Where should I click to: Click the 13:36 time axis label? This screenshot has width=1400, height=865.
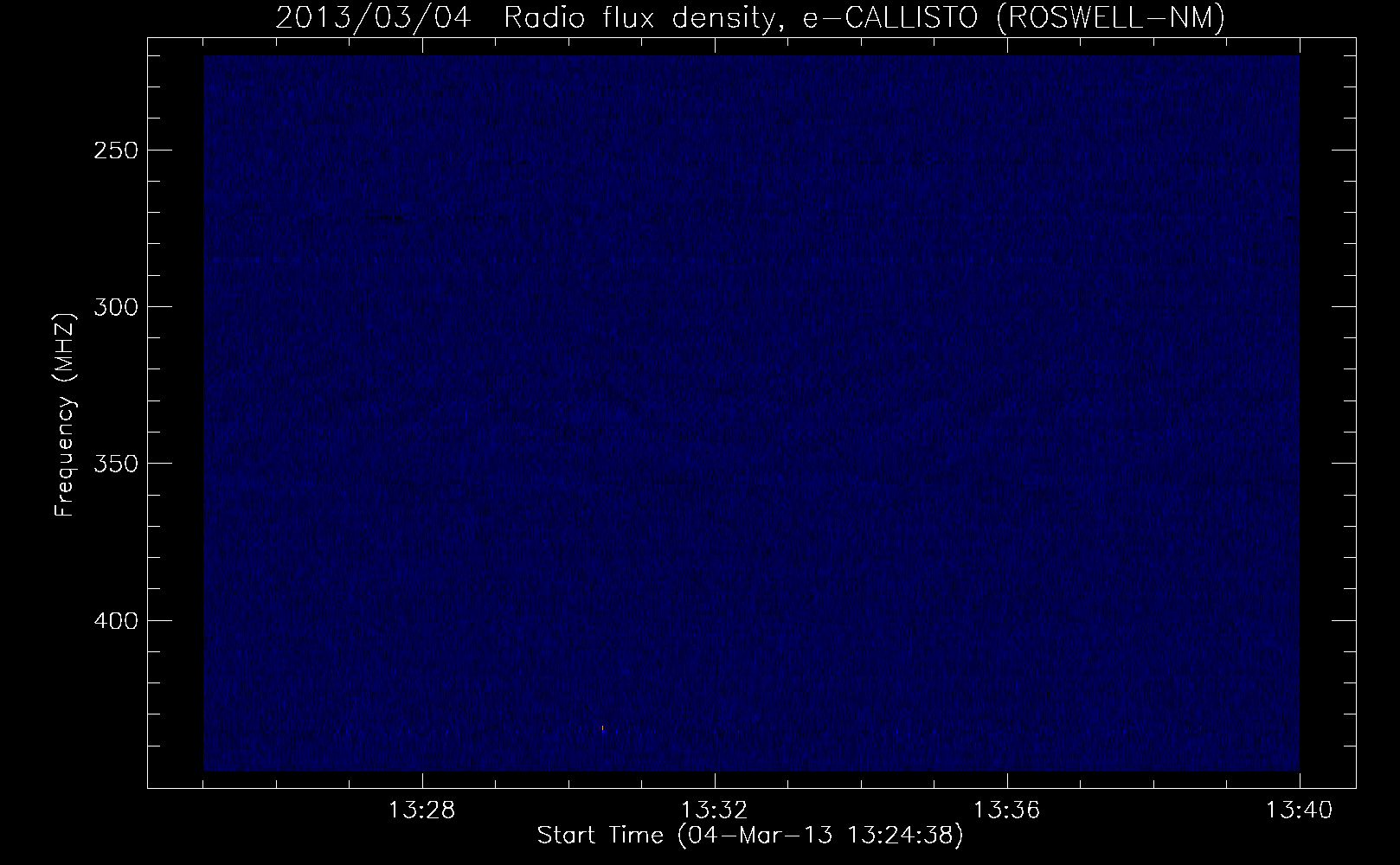click(x=1007, y=811)
